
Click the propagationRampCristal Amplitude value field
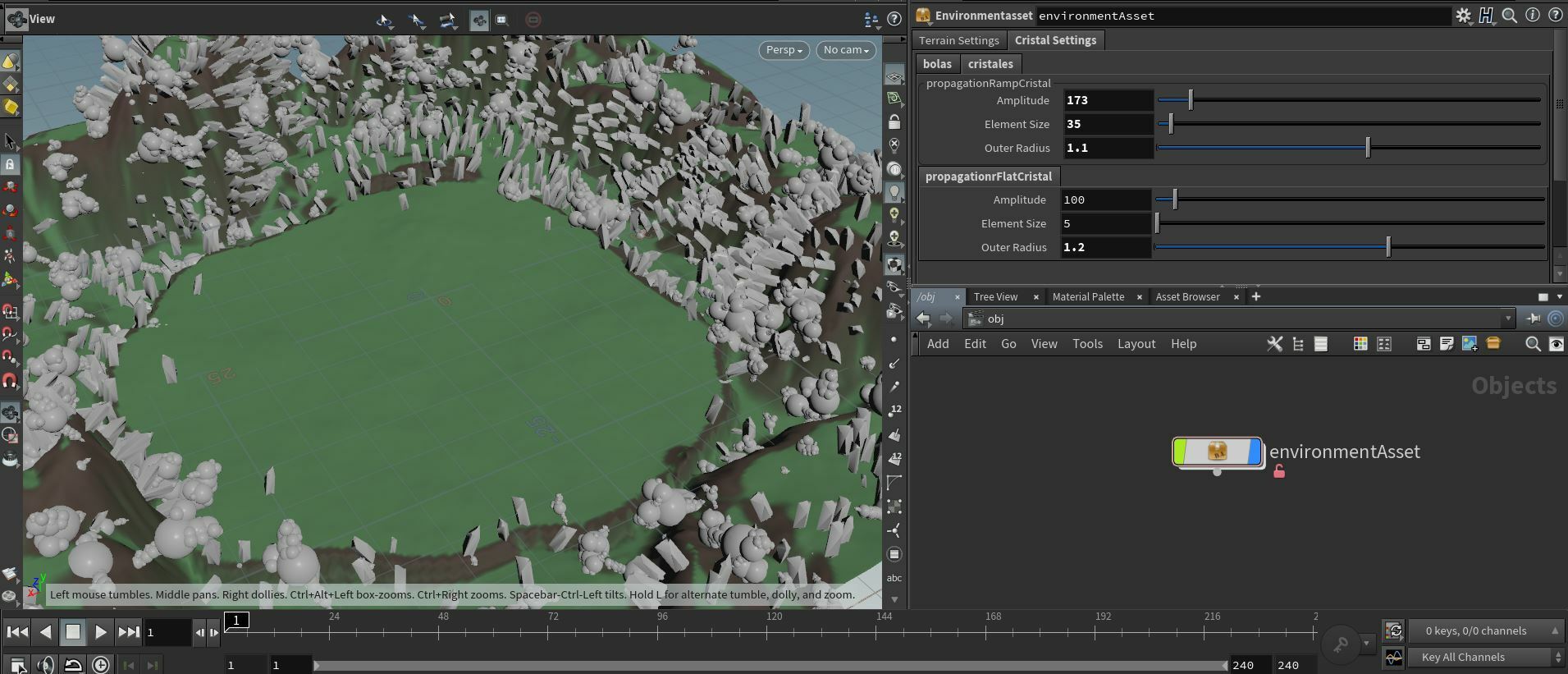[1108, 100]
